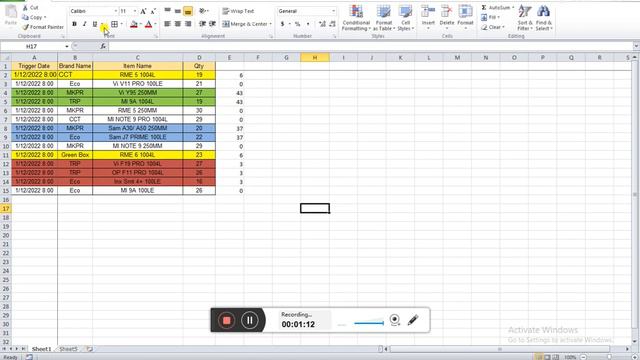Click the Insert Worksheet tab icon
The width and height of the screenshot is (640, 360).
click(89, 349)
